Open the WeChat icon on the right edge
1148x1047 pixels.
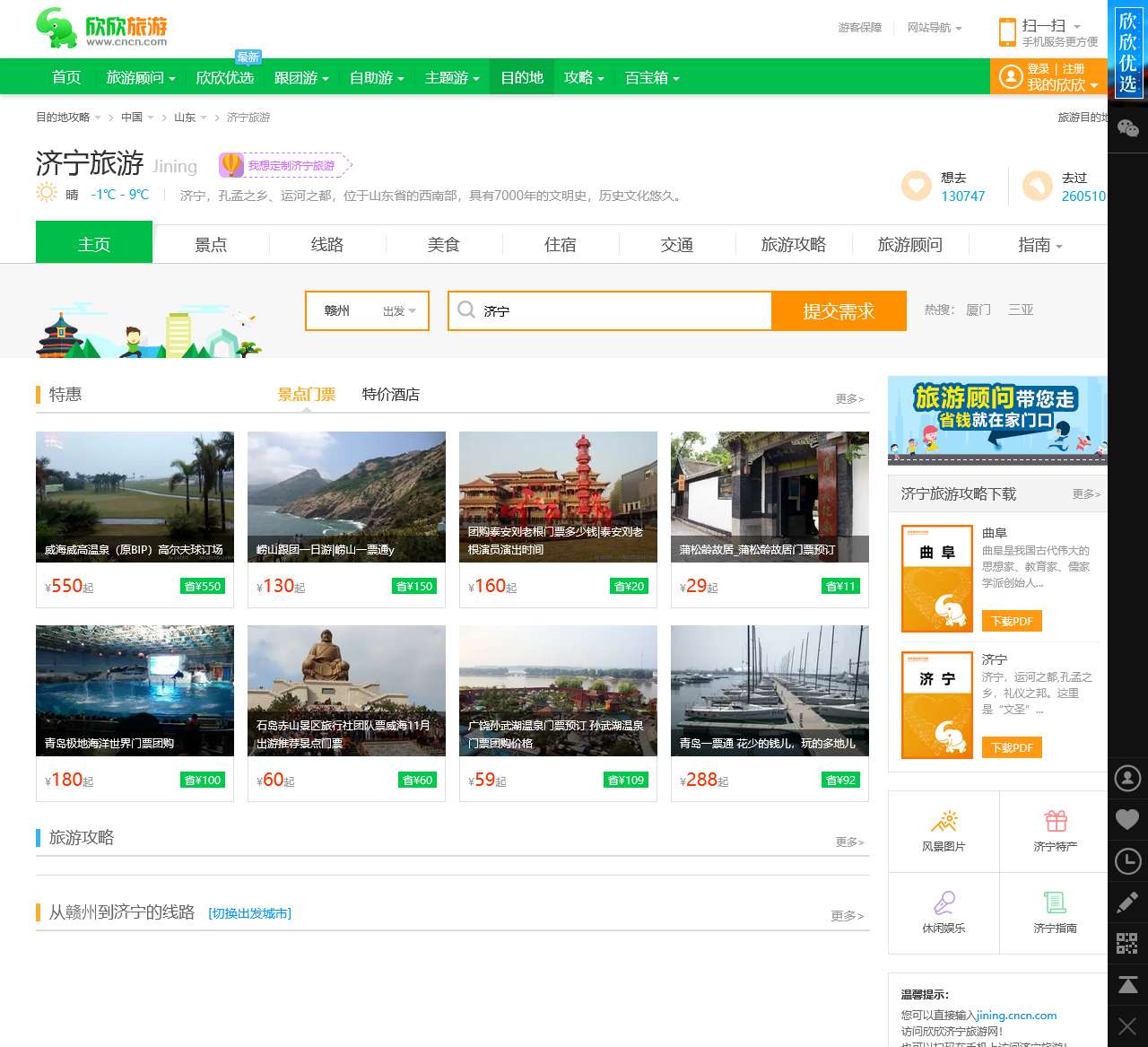click(1127, 128)
